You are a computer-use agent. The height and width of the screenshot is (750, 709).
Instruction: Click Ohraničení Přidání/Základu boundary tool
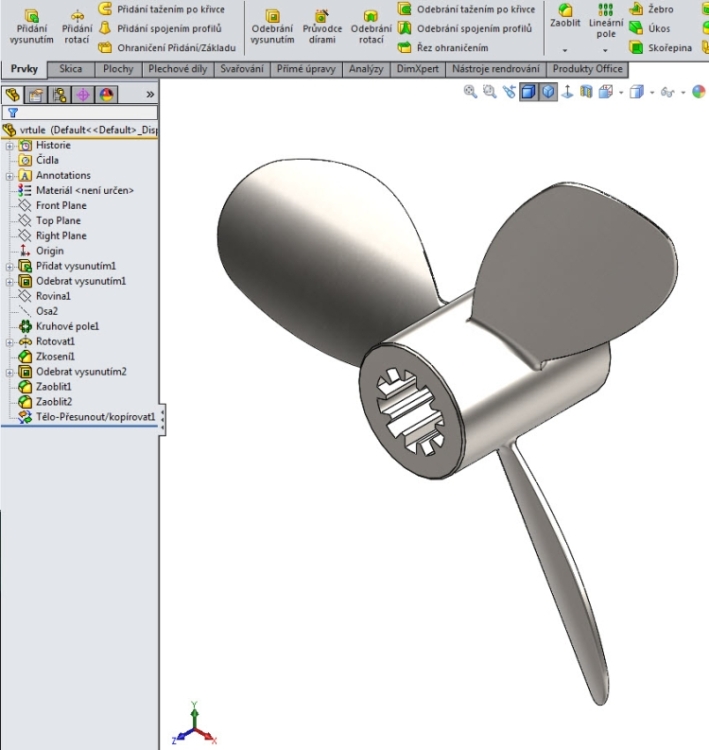point(167,48)
